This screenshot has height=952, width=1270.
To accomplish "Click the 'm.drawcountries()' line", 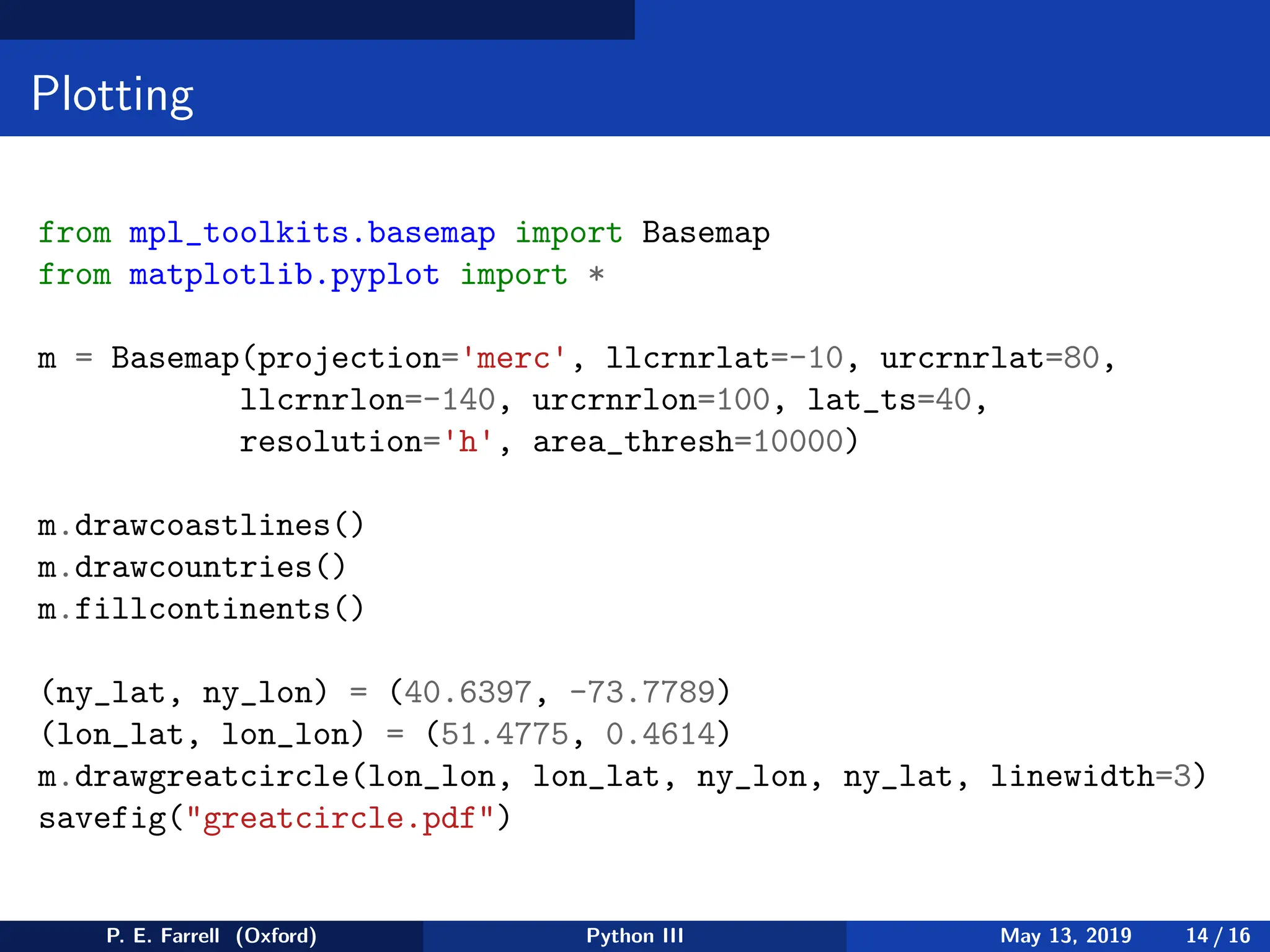I will pyautogui.click(x=191, y=567).
